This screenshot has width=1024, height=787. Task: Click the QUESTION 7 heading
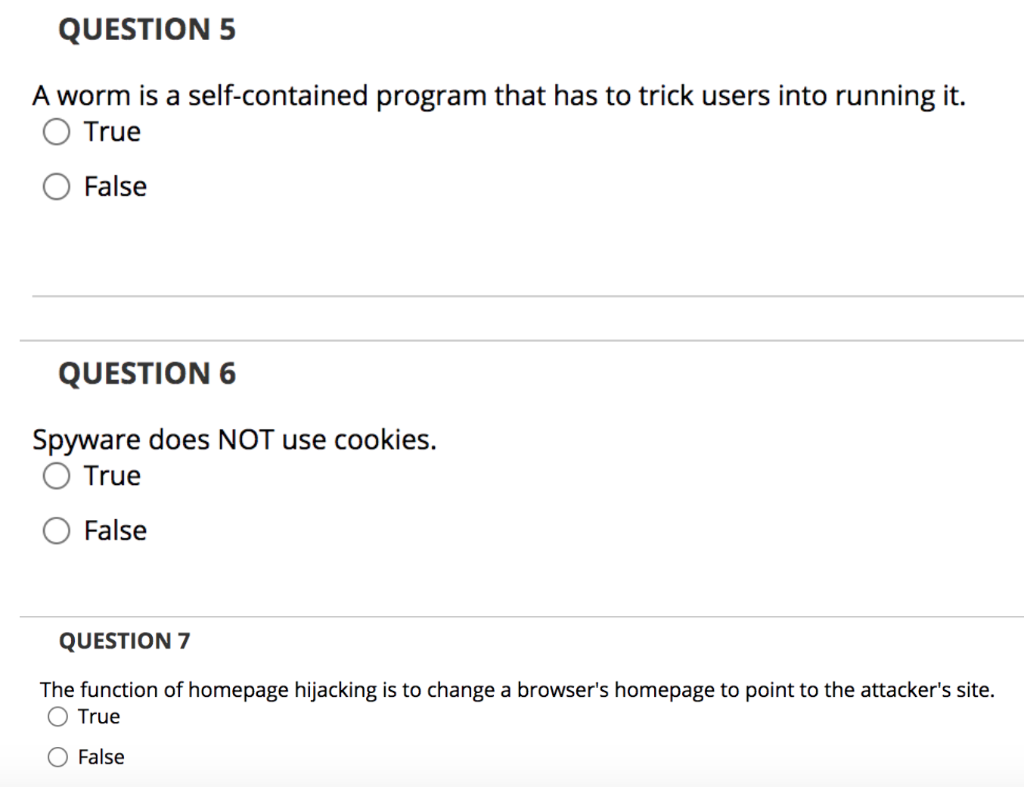(124, 641)
